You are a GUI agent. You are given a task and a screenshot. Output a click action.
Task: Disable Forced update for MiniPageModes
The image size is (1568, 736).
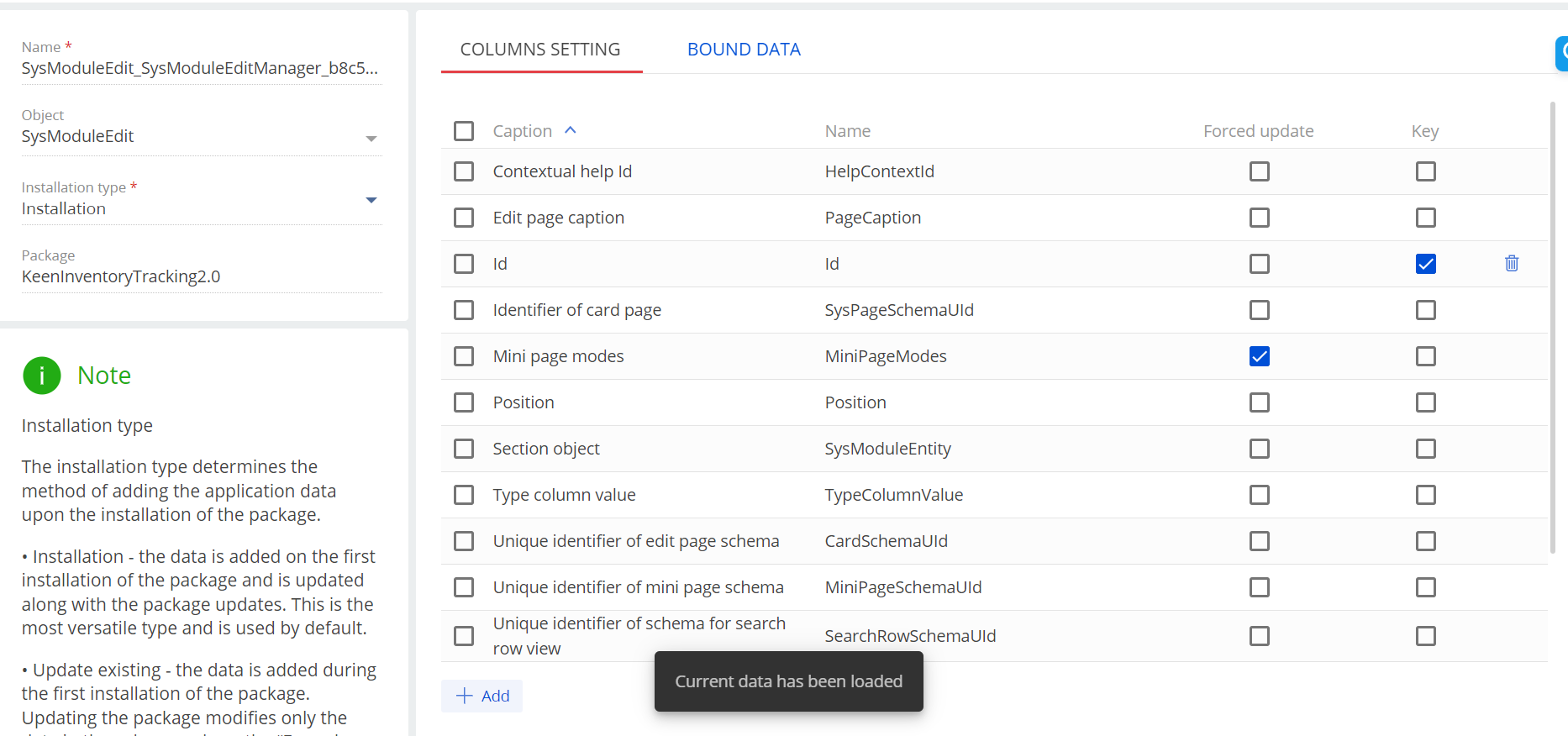pyautogui.click(x=1260, y=356)
